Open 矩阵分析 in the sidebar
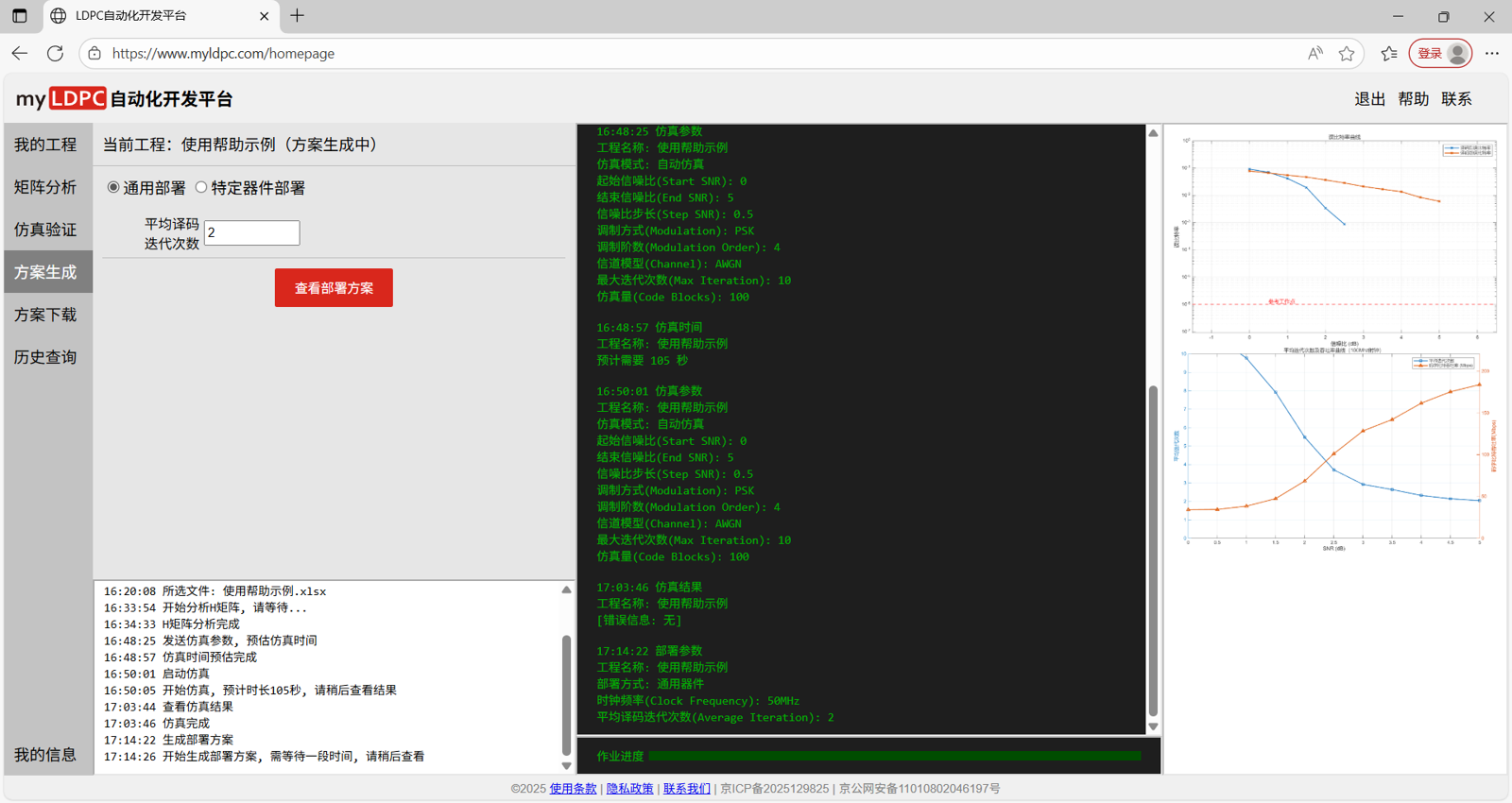Image resolution: width=1512 pixels, height=803 pixels. click(x=45, y=187)
